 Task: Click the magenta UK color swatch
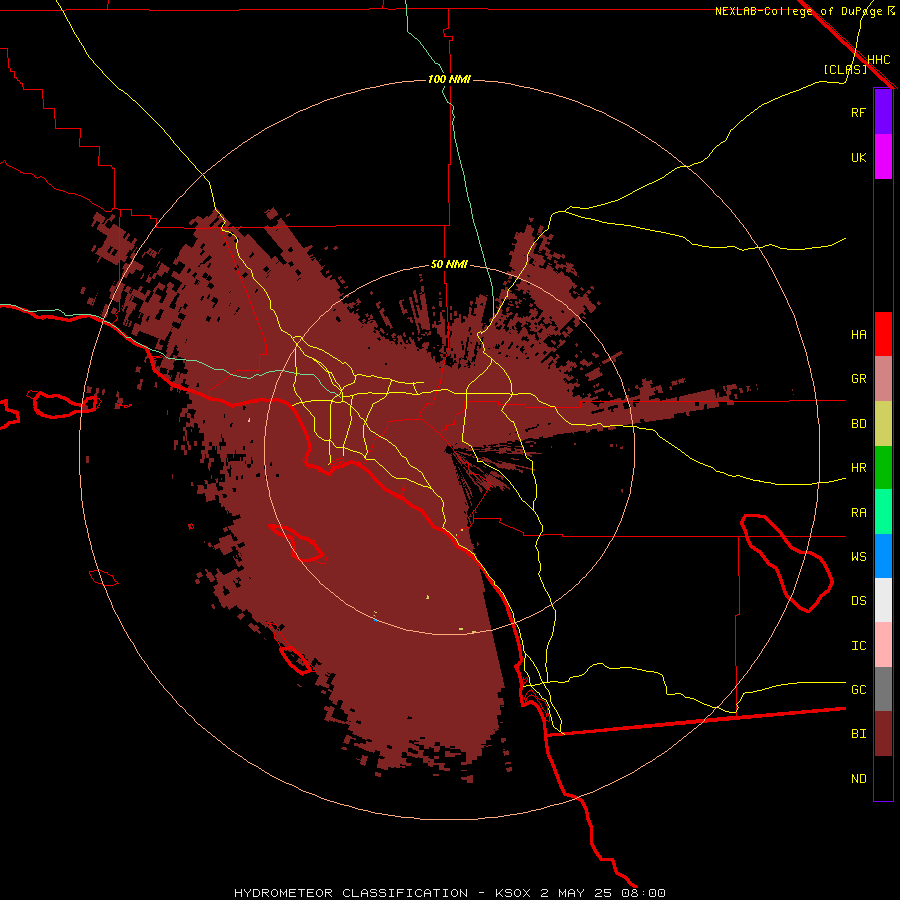tap(883, 157)
